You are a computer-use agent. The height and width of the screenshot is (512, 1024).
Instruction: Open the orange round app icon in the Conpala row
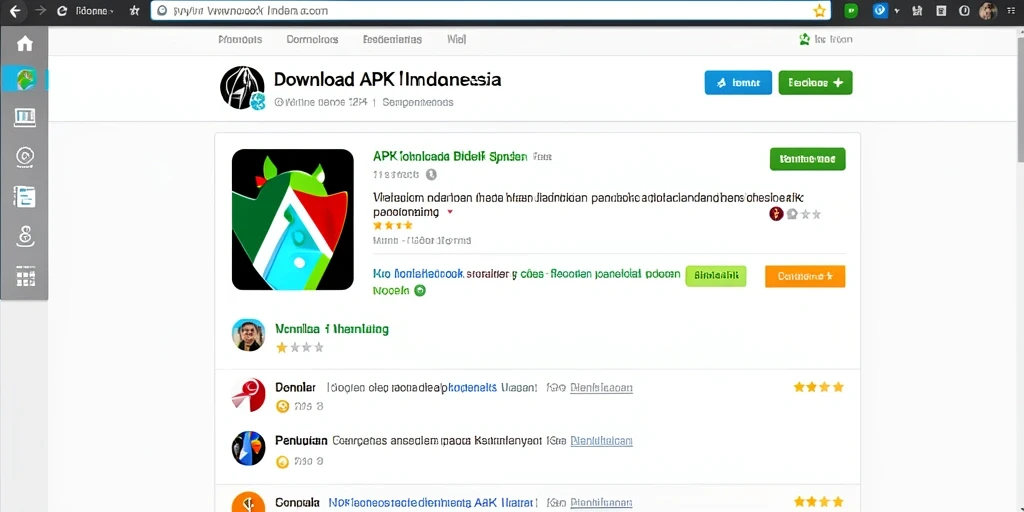pyautogui.click(x=248, y=502)
